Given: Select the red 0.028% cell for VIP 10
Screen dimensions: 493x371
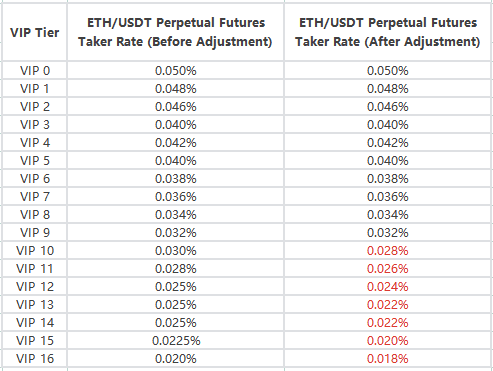Looking at the screenshot, I should click(x=388, y=251).
